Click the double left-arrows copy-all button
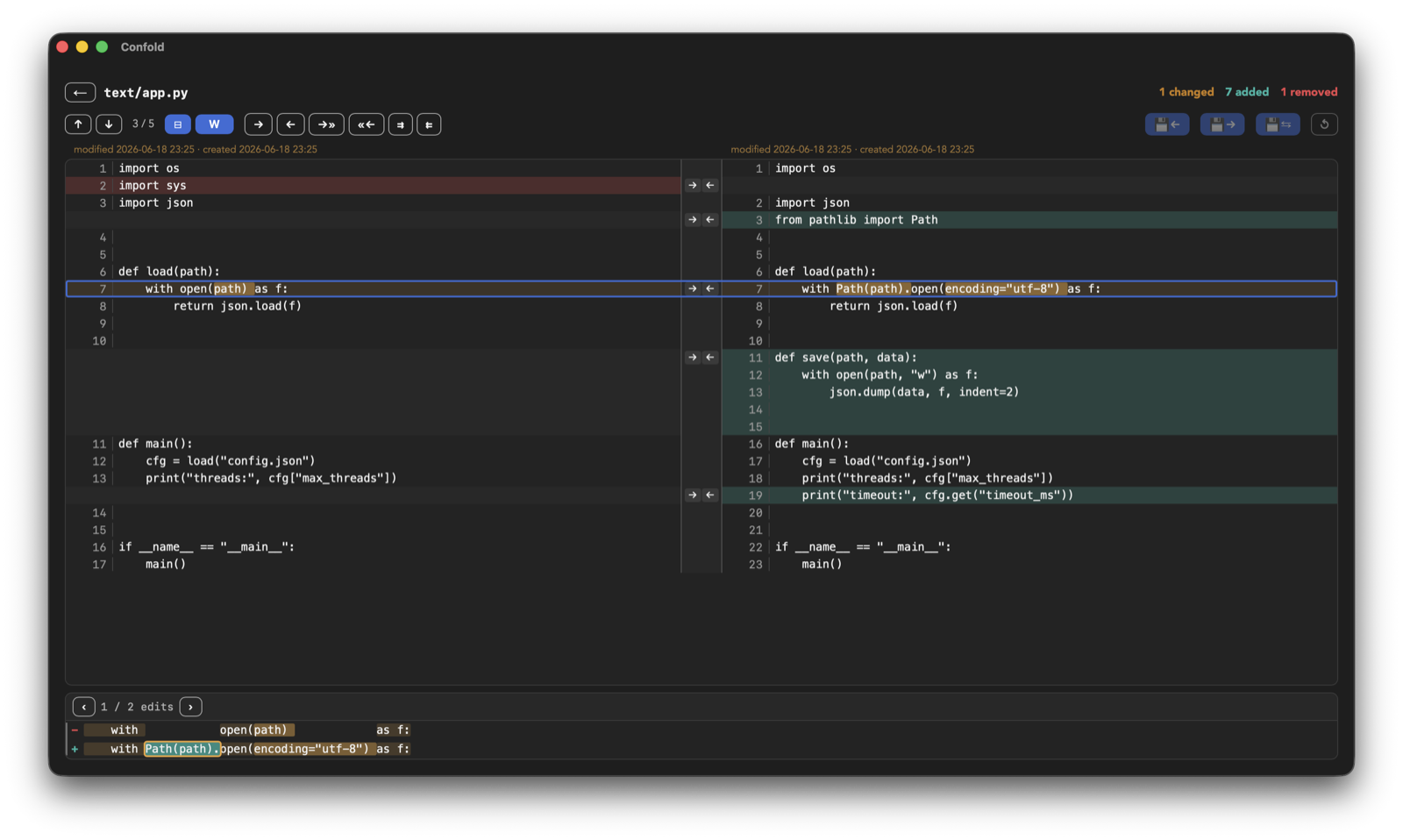Screen dimensions: 1403x840 pyautogui.click(x=429, y=125)
